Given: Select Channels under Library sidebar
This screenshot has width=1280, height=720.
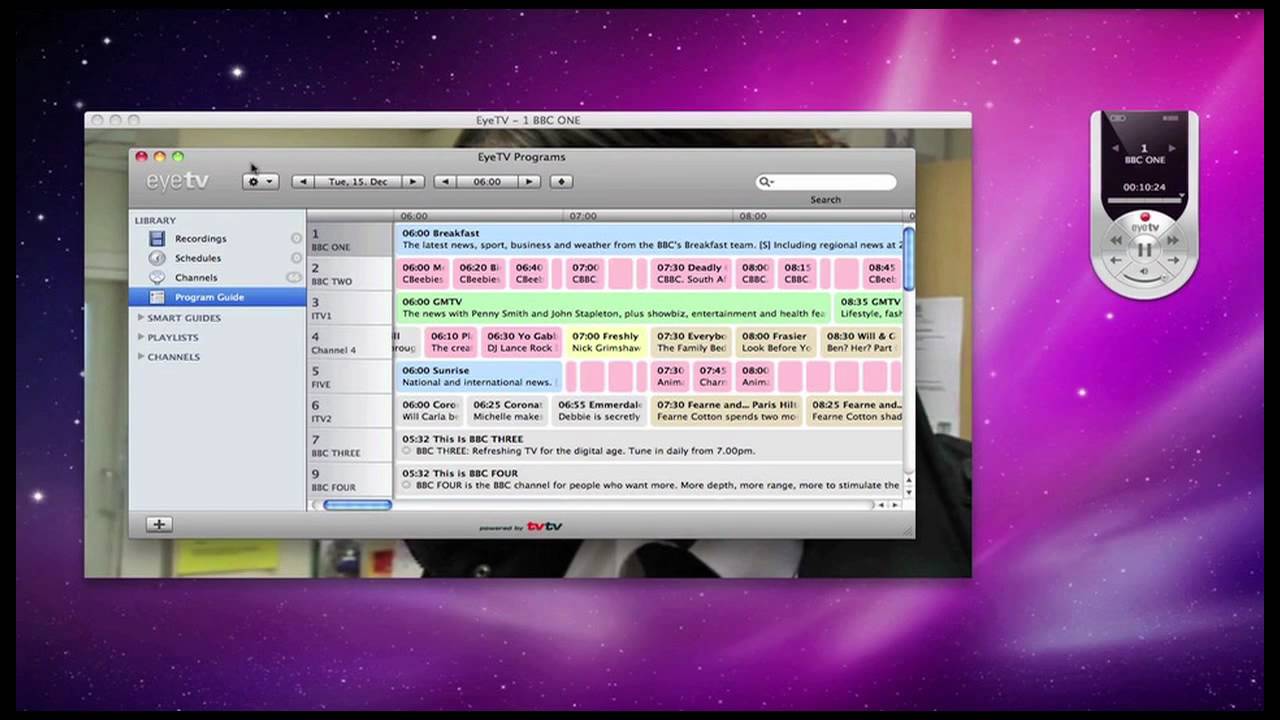Looking at the screenshot, I should [x=217, y=278].
